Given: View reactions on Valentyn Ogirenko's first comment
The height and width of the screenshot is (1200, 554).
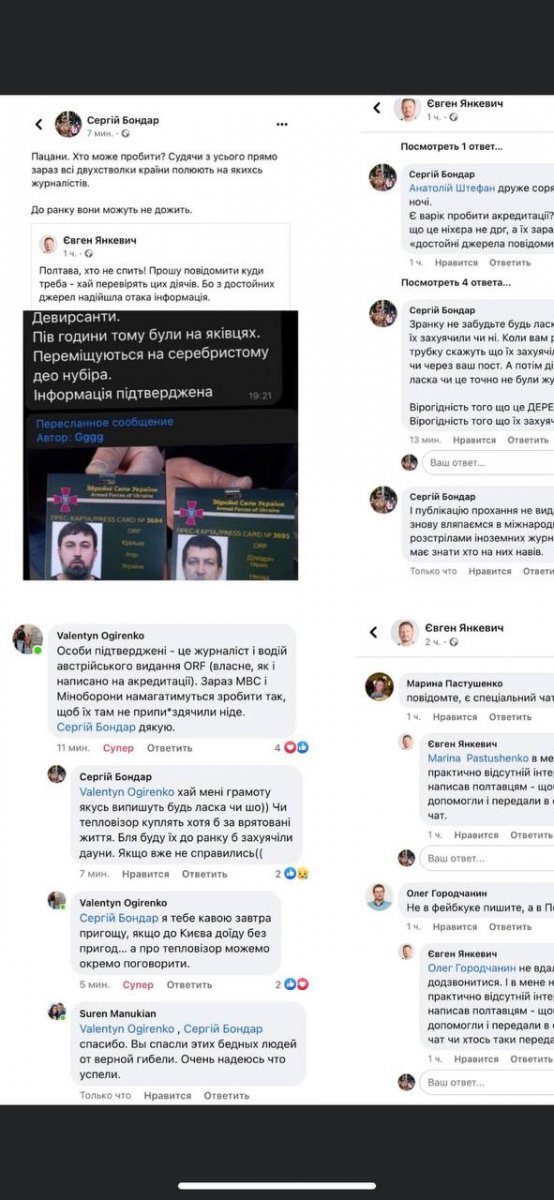Looking at the screenshot, I should [292, 747].
